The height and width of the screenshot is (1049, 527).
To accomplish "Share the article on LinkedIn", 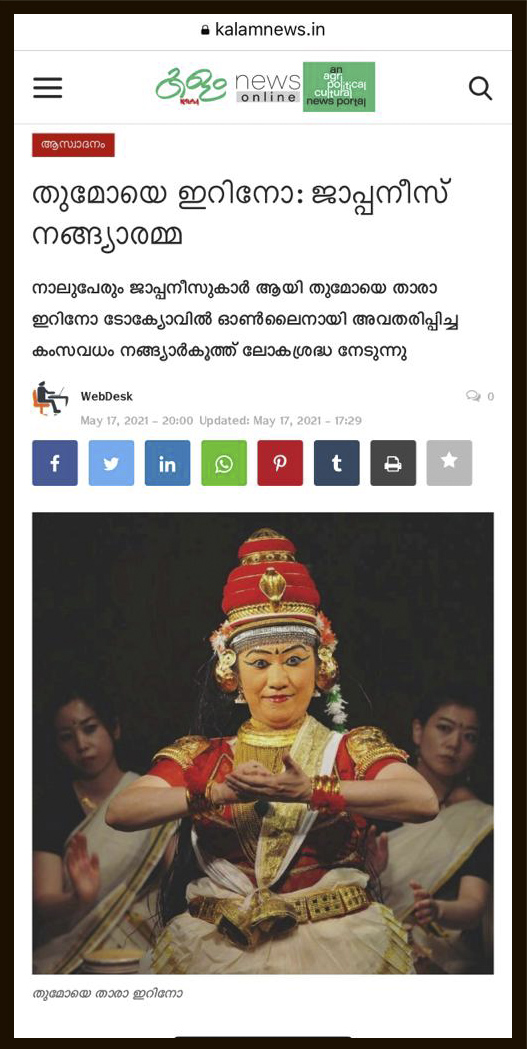I will pyautogui.click(x=167, y=463).
